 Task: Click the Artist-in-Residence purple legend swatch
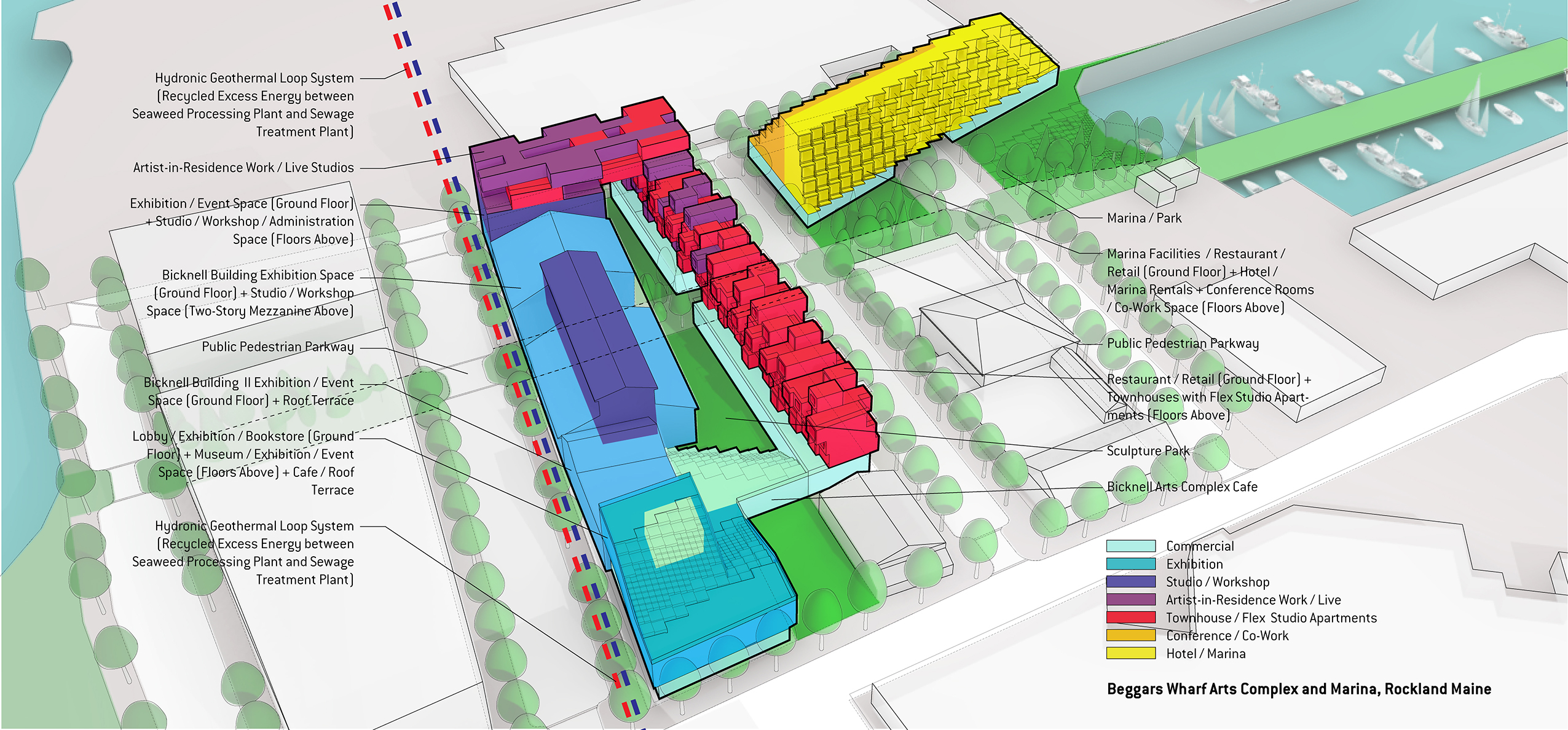click(1130, 599)
